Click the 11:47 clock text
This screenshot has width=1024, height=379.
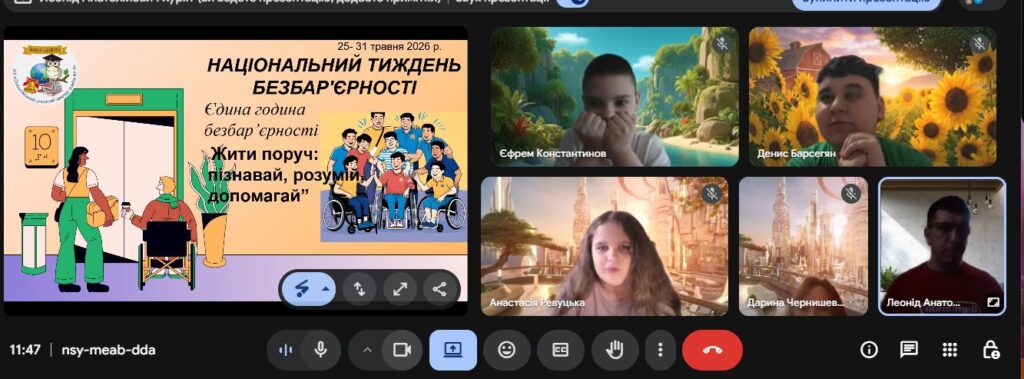click(25, 350)
